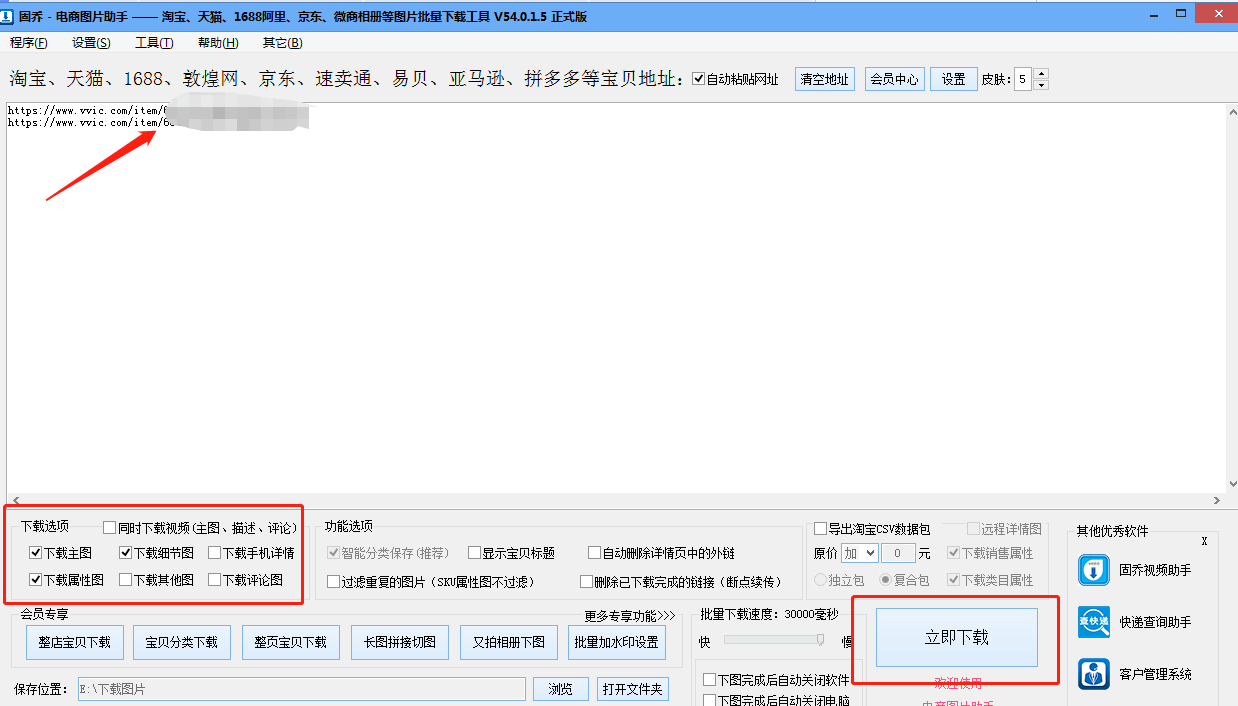
Task: Click 长图拼接切图 button
Action: pyautogui.click(x=400, y=642)
